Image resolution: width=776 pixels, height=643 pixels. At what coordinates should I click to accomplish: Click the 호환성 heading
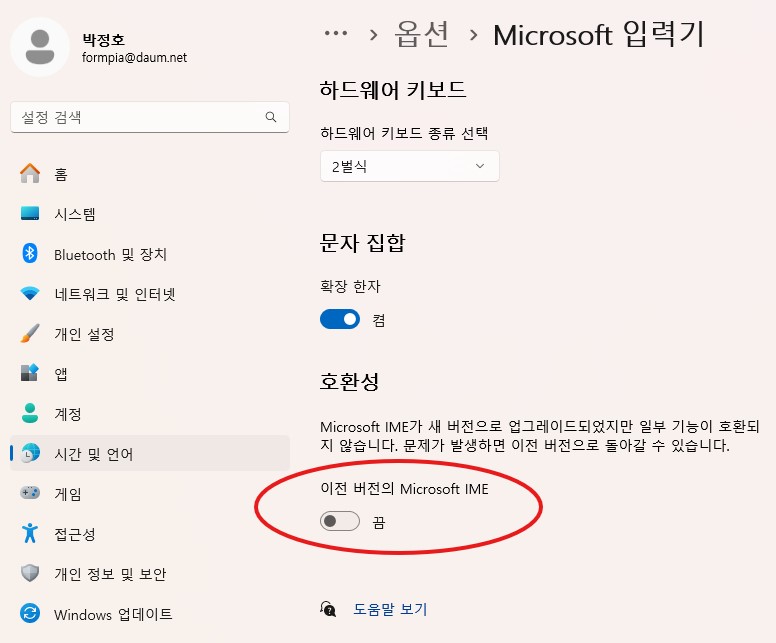coord(349,382)
